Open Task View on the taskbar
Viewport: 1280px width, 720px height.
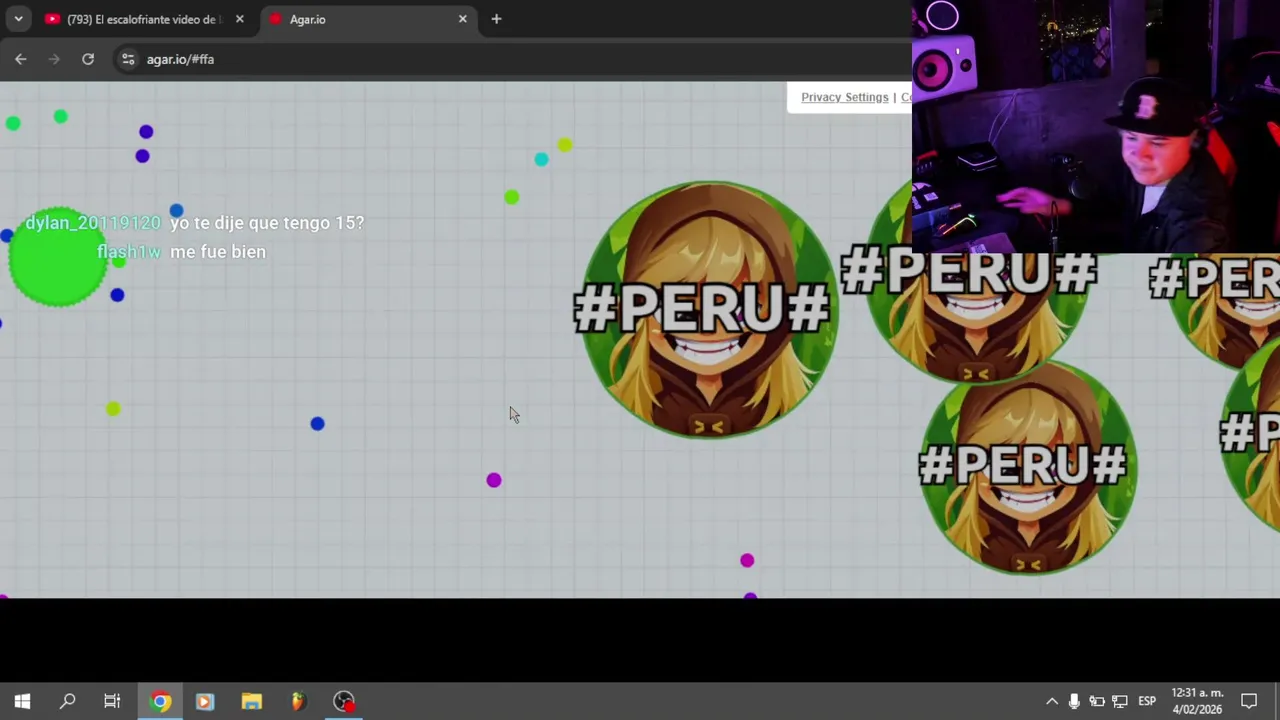[x=112, y=701]
